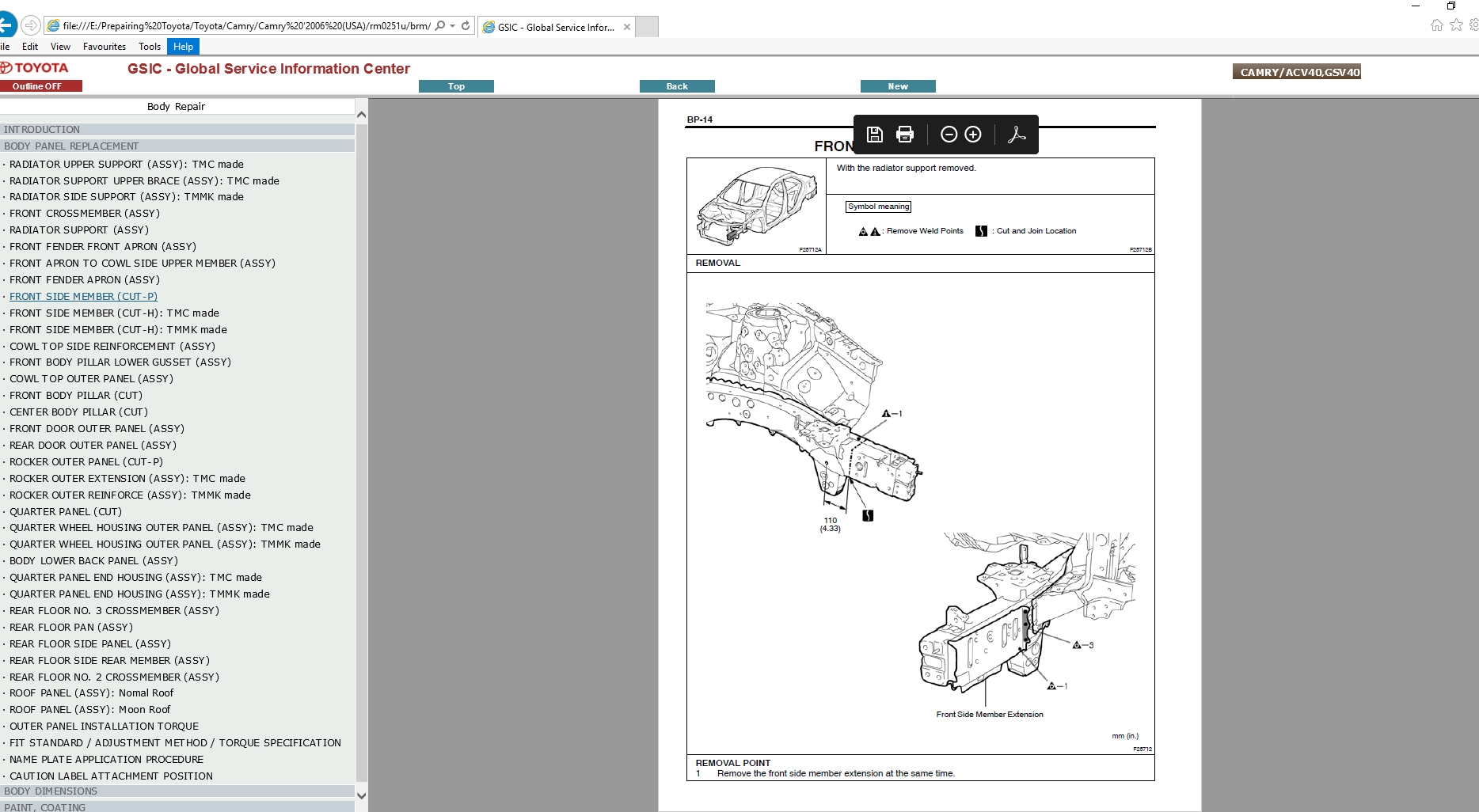Click the Top navigation button
Screen dimensions: 1479x812
point(456,86)
